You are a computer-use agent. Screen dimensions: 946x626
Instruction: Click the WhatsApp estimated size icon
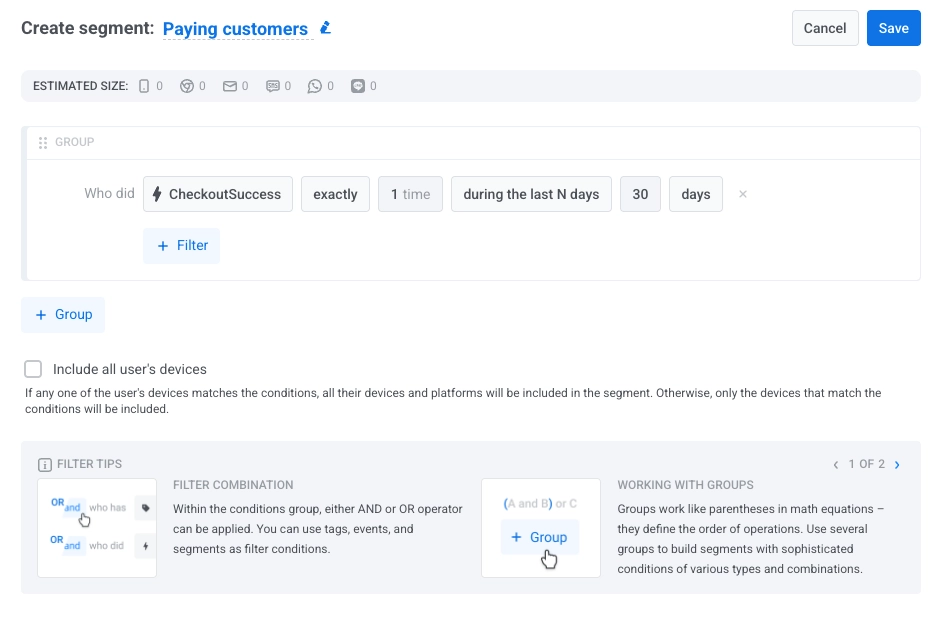(315, 86)
